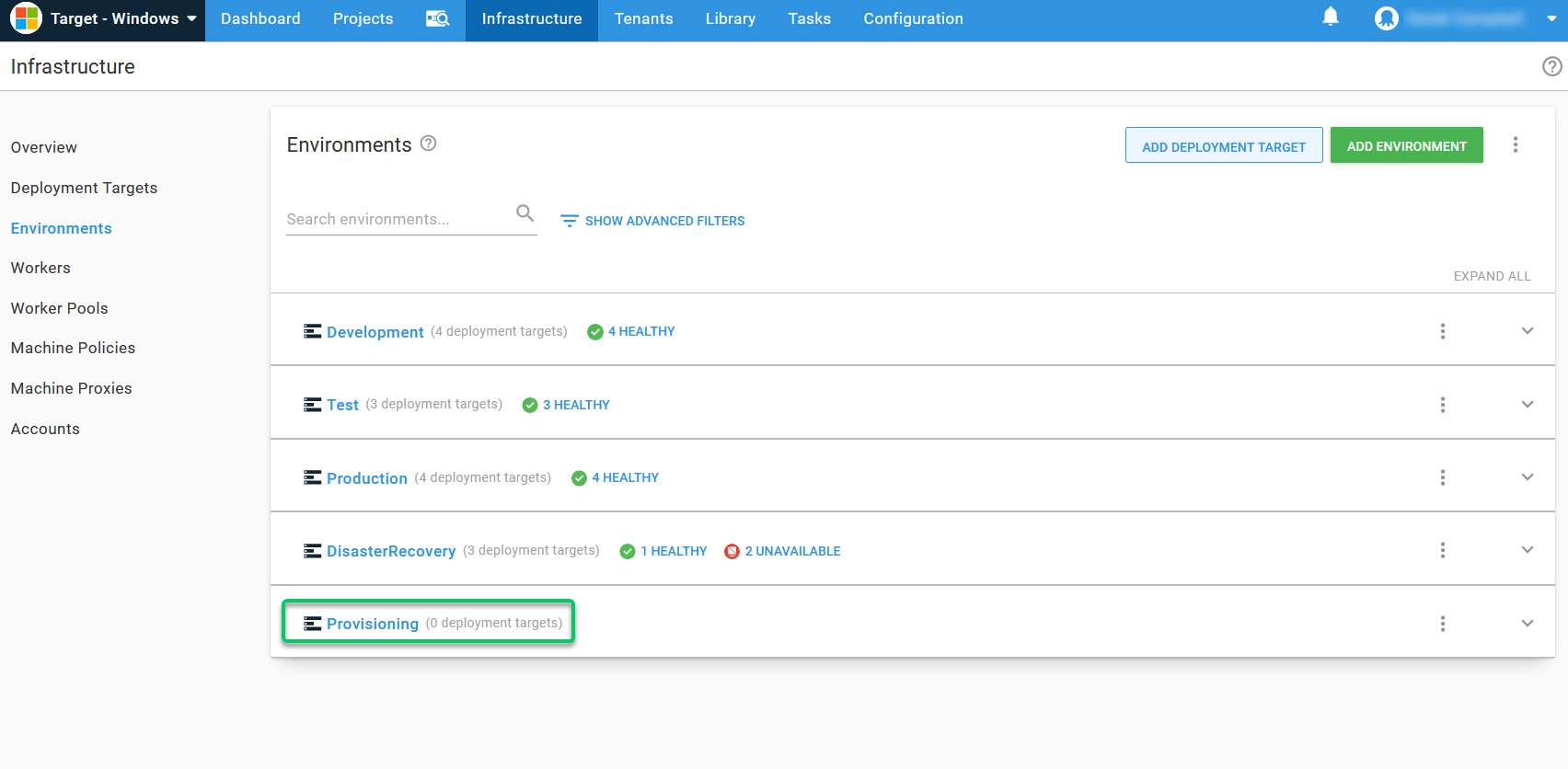Screen dimensions: 1568x769
Task: Expand the Production environment row
Action: pyautogui.click(x=1527, y=477)
